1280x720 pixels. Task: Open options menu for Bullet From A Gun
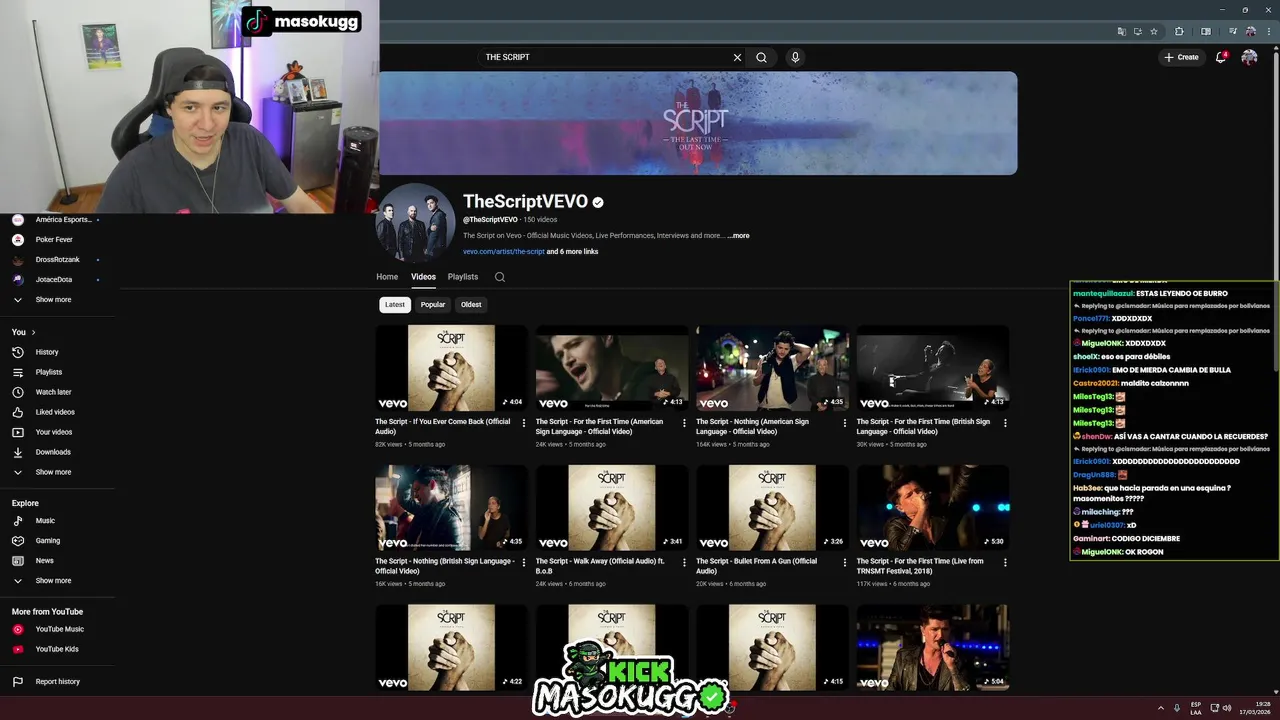coord(844,562)
